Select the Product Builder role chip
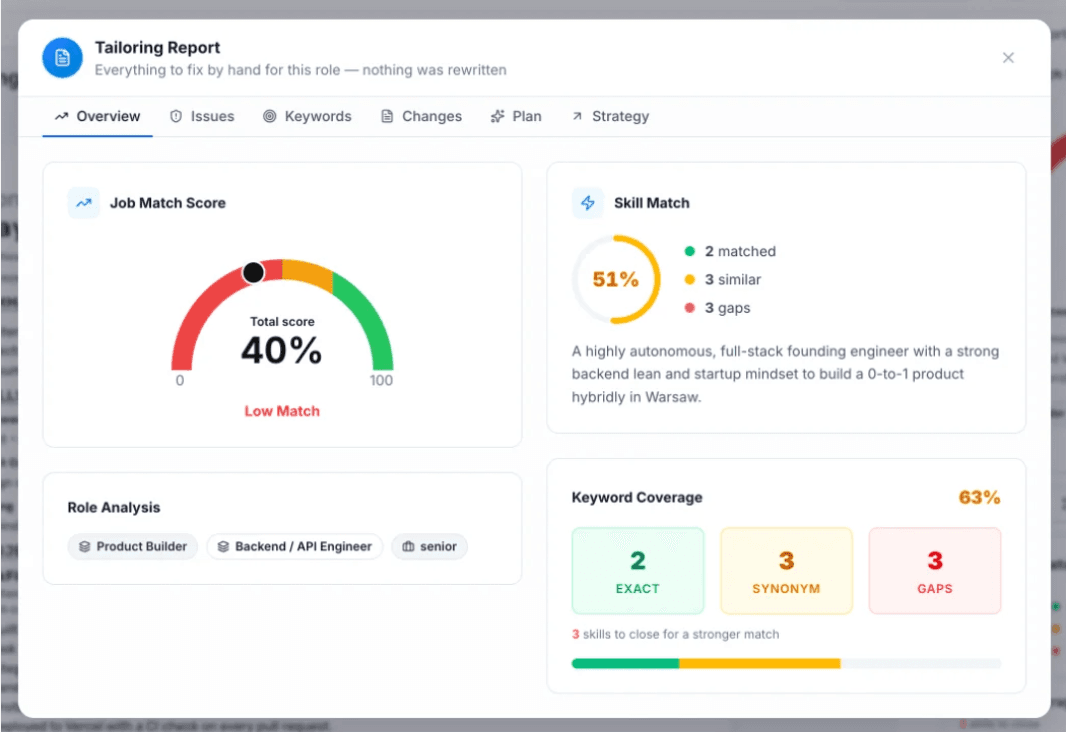Viewport: 1066px width, 732px height. point(133,546)
